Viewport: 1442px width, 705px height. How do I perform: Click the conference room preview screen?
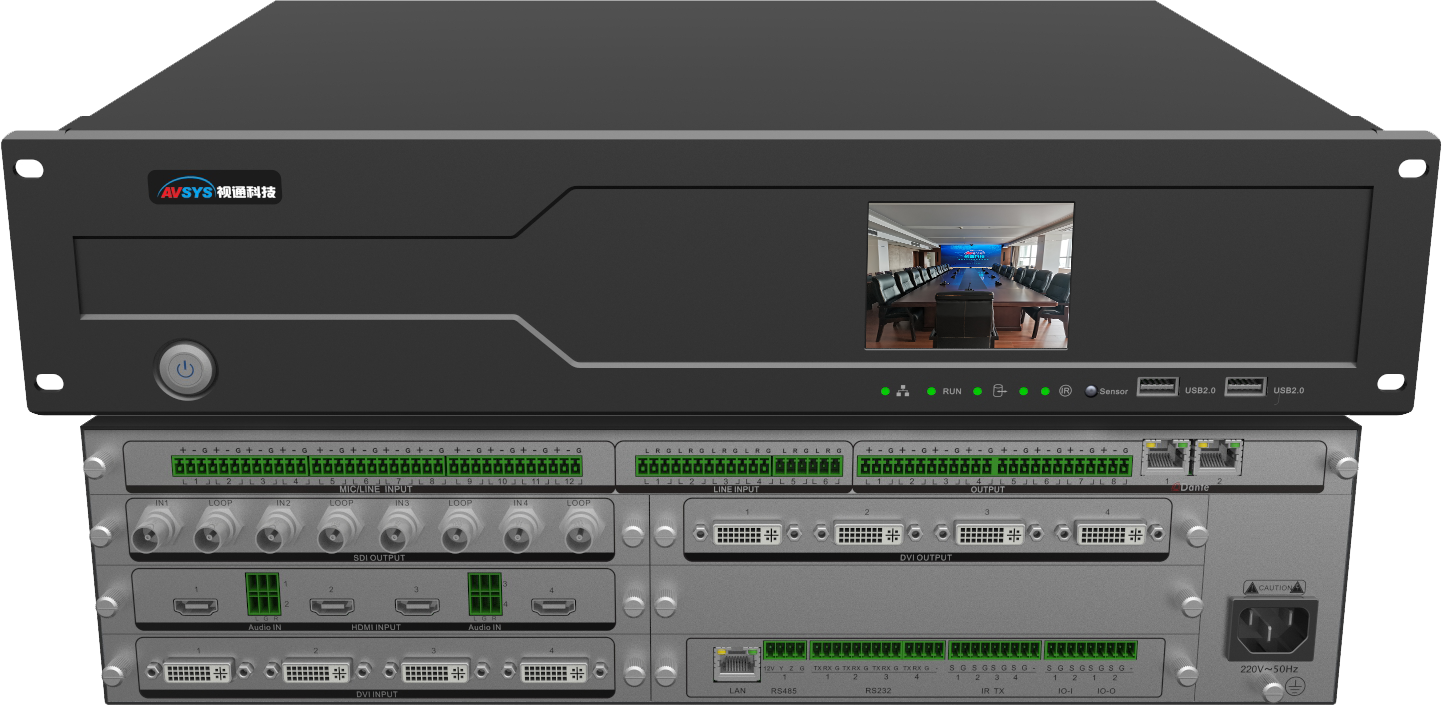pos(970,276)
